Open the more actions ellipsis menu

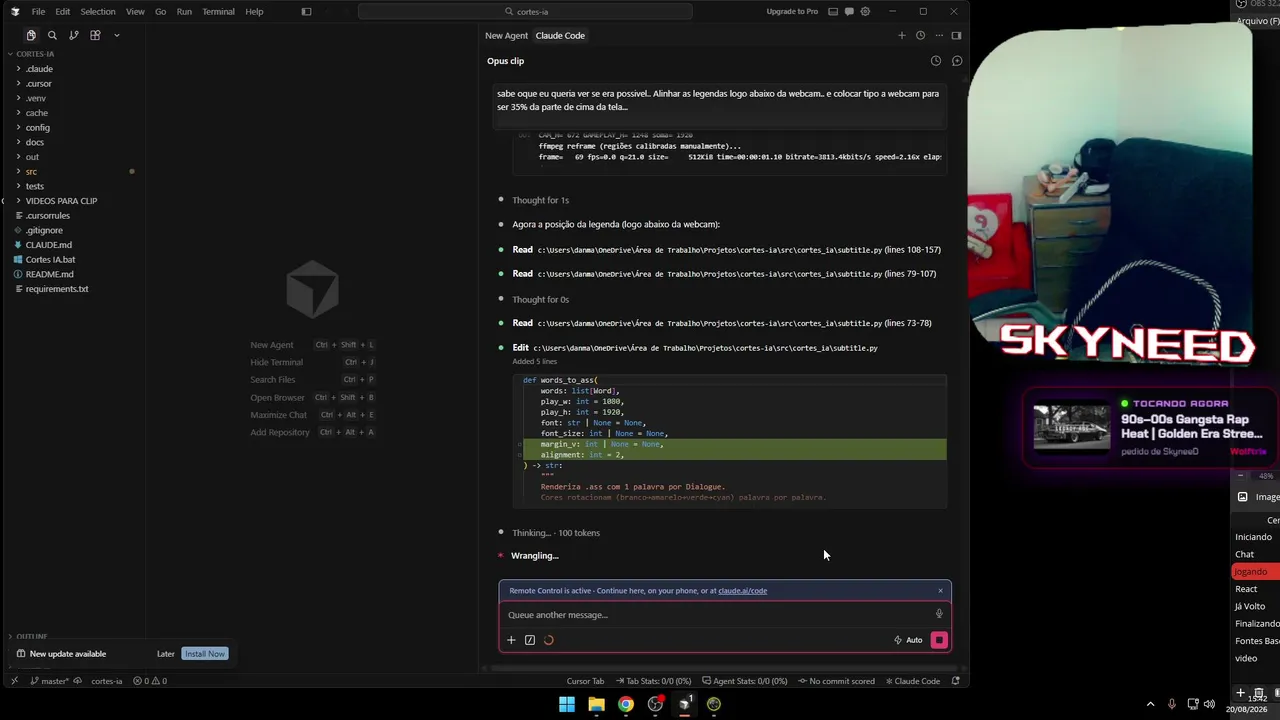tap(938, 35)
